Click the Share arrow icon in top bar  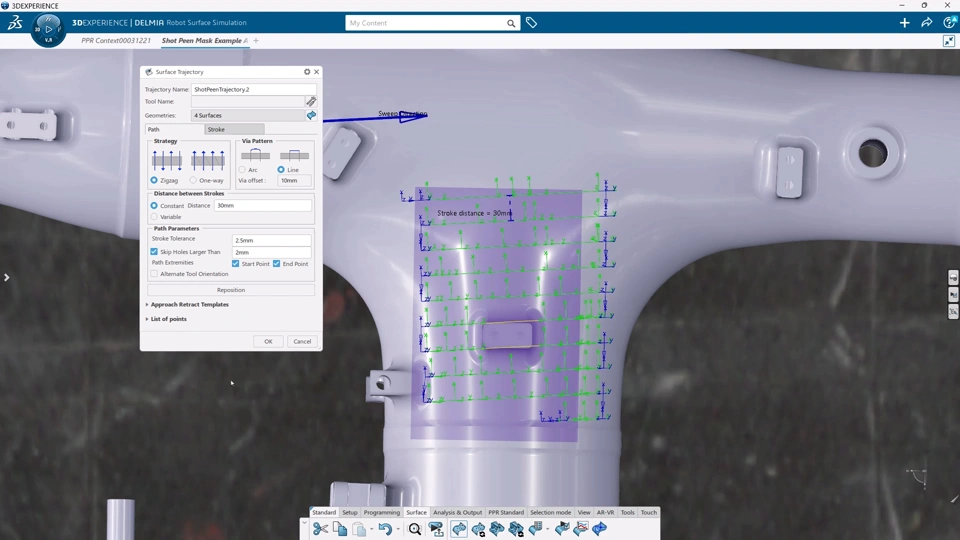tap(926, 23)
